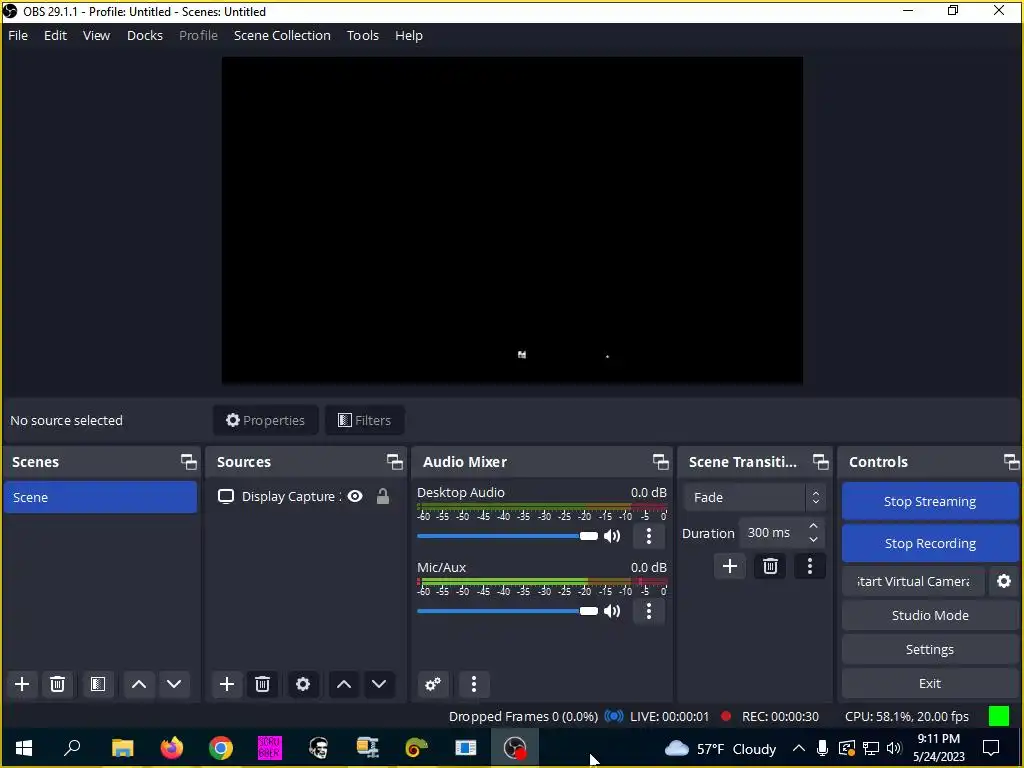Screen dimensions: 1024x768
Task: Open the Docks menu
Action: click(x=144, y=36)
